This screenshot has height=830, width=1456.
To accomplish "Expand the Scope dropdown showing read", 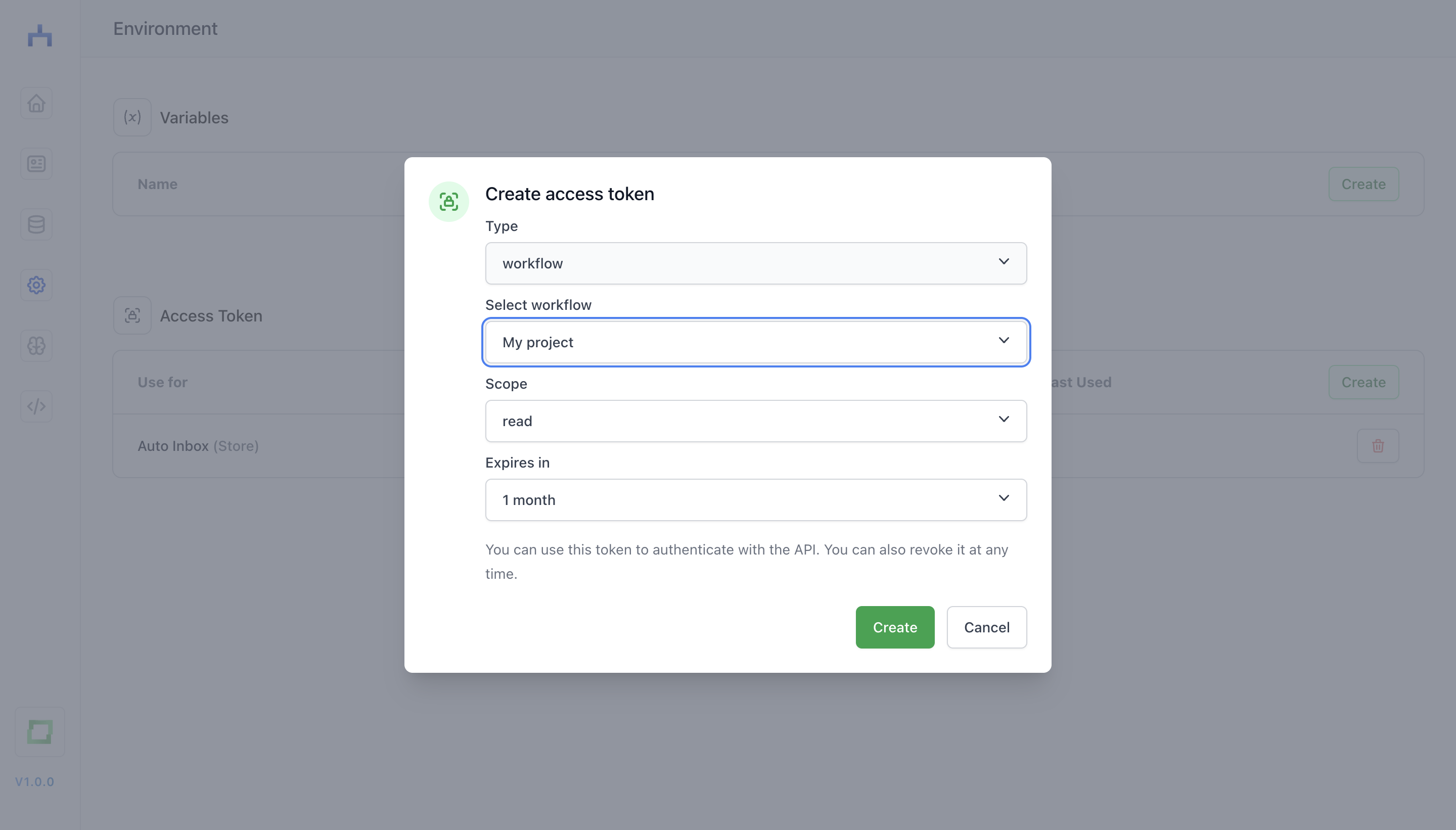I will pyautogui.click(x=756, y=421).
